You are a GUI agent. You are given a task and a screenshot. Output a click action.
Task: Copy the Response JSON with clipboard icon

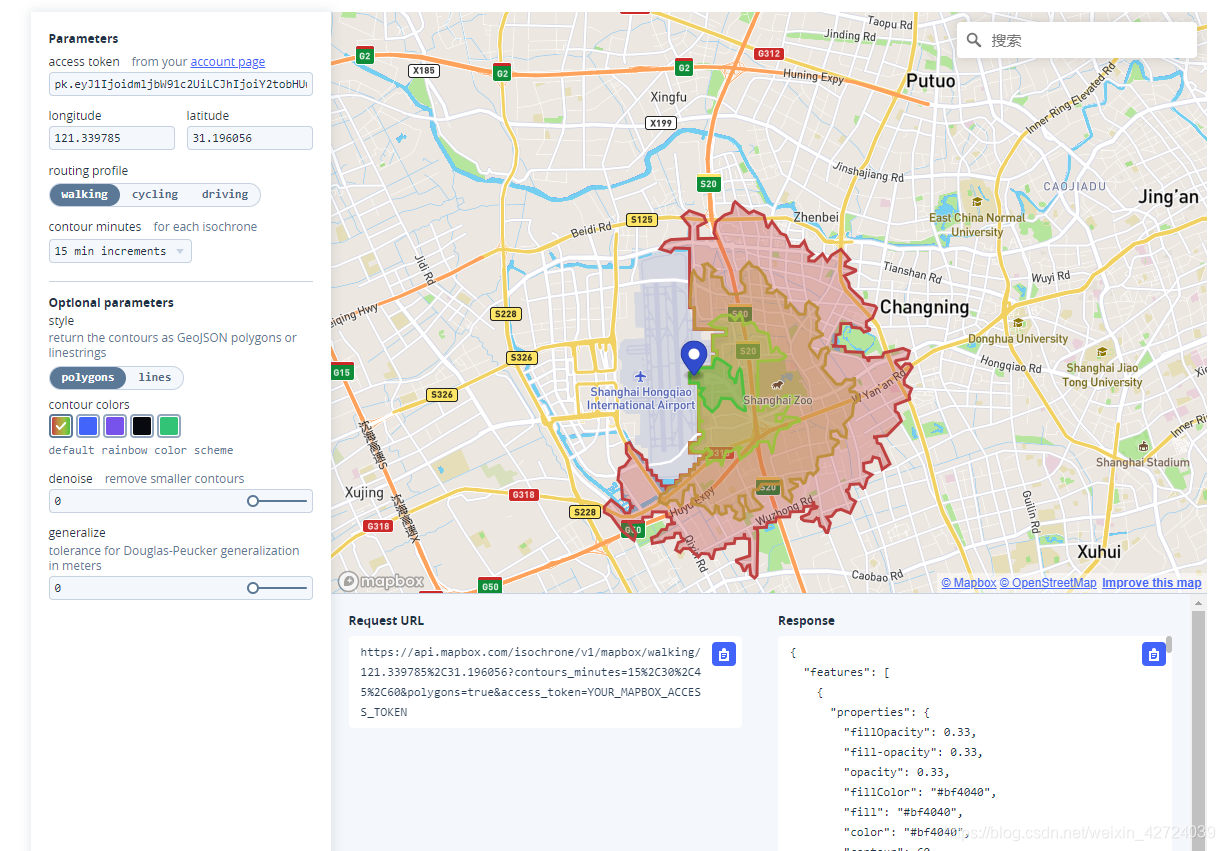[1154, 654]
